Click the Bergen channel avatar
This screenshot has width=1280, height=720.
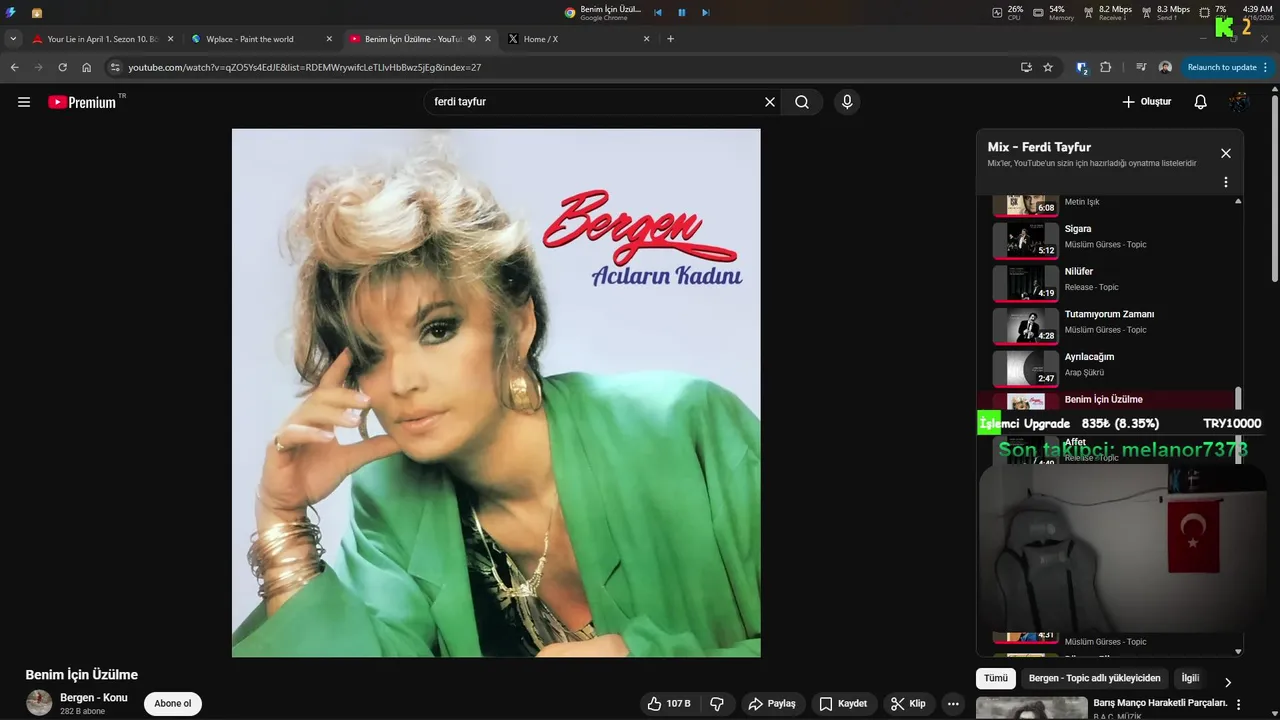click(39, 703)
